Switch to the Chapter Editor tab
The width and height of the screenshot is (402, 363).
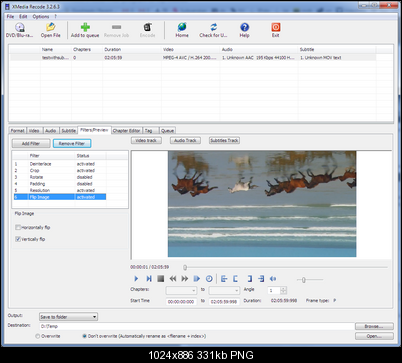[x=126, y=131]
